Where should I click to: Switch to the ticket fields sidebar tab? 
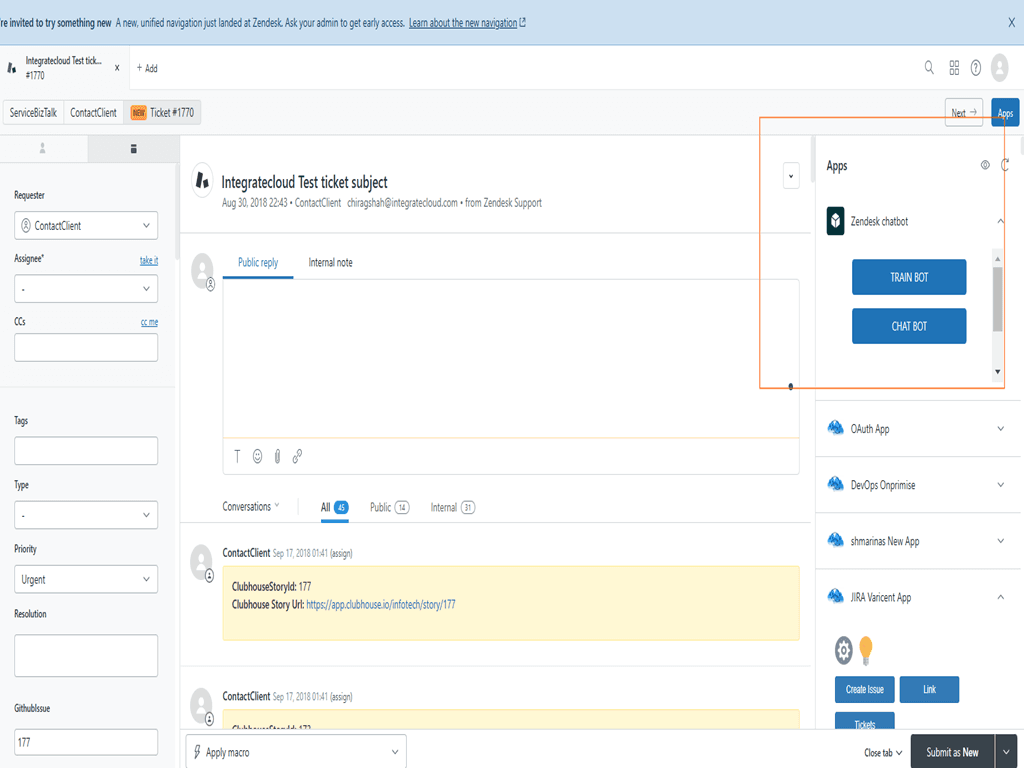(133, 149)
